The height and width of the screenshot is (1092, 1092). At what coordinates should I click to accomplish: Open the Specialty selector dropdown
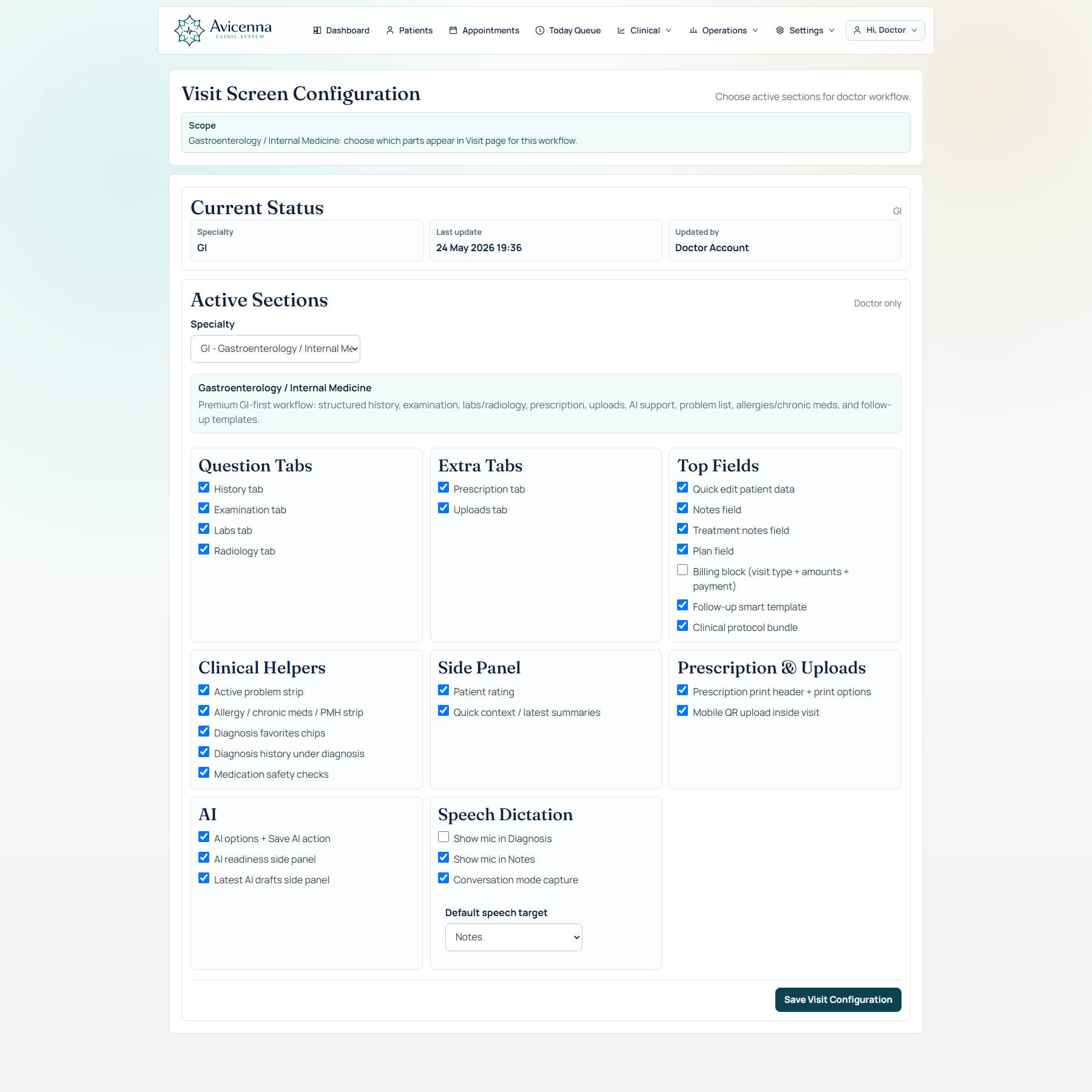275,349
